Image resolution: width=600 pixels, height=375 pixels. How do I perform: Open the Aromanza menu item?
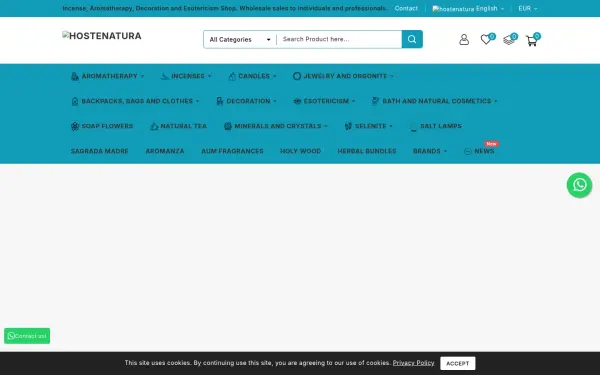(165, 151)
